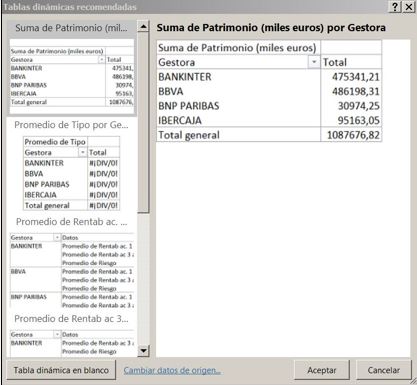Screen dimensions: 417x385
Task: Click Tabla dinámica en blanco button
Action: click(61, 370)
